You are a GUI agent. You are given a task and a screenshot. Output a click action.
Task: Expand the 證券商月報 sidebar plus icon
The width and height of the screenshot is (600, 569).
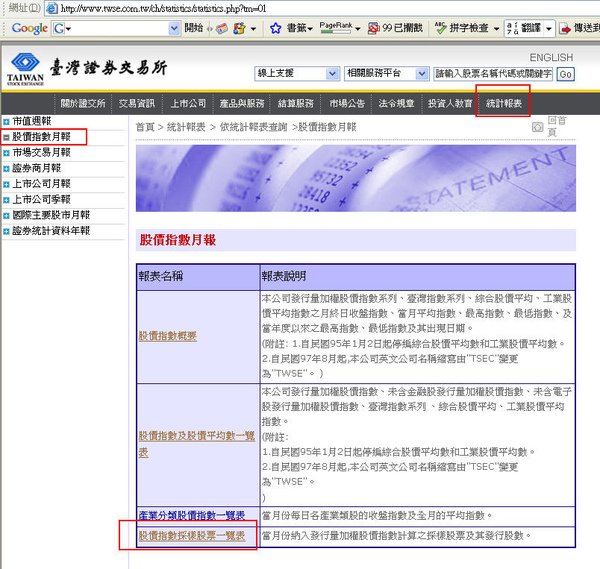6,169
